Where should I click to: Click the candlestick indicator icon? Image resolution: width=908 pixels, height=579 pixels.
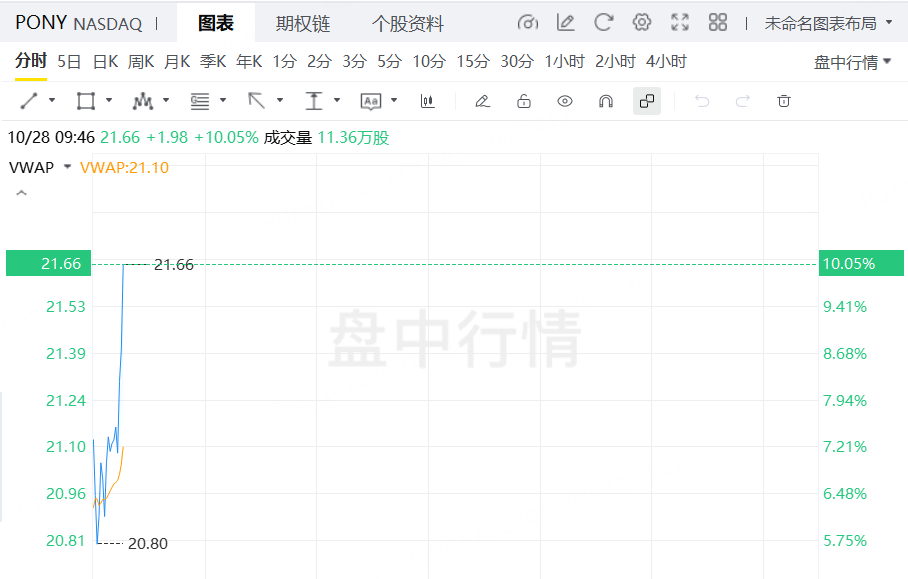(x=427, y=101)
